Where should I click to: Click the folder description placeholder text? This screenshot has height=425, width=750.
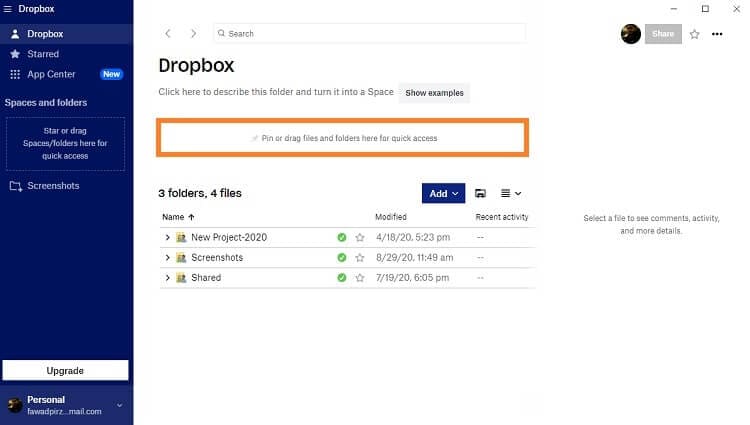point(276,92)
